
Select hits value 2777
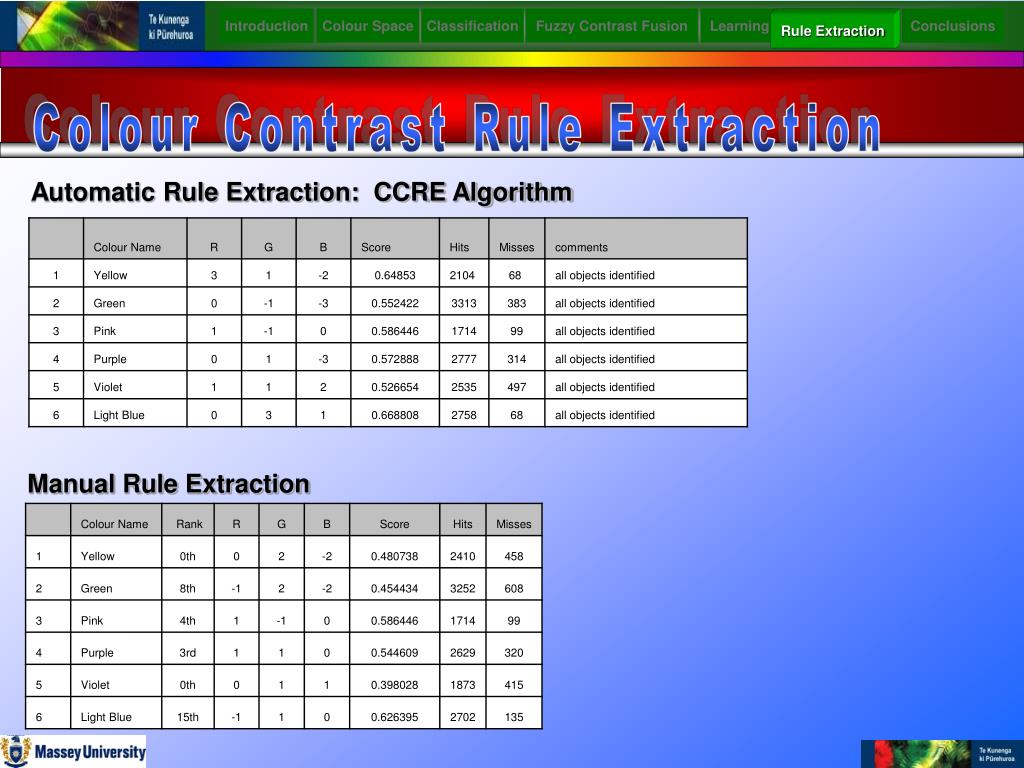coord(463,359)
